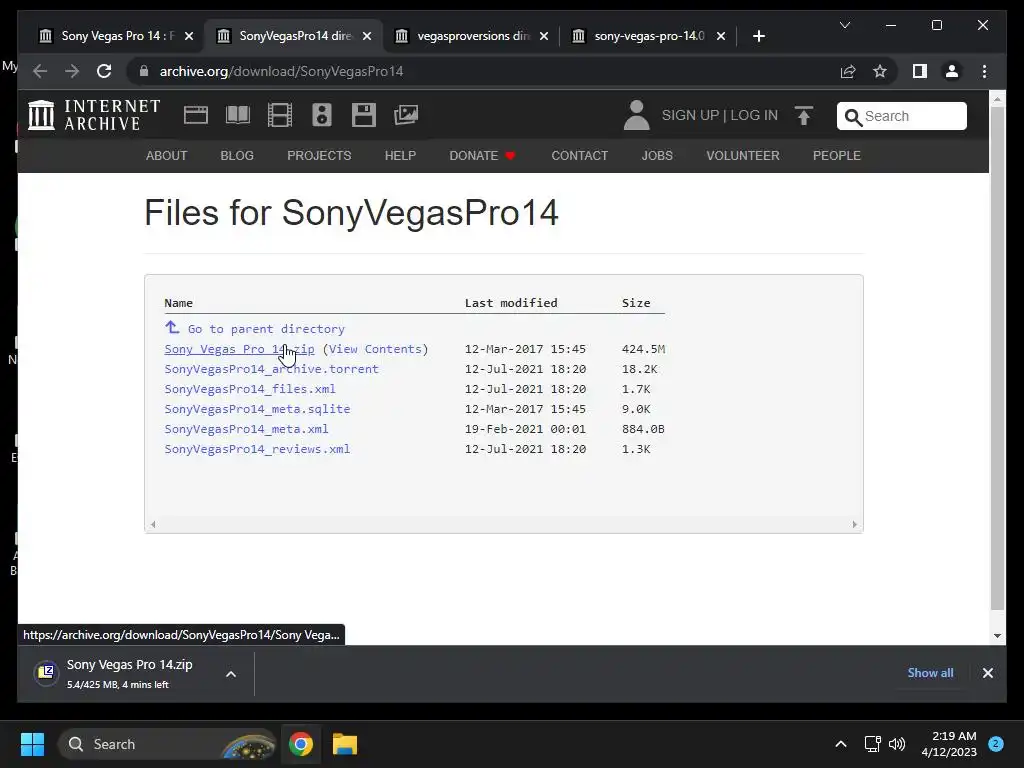The height and width of the screenshot is (768, 1024).
Task: Click the Upload arrow icon
Action: click(804, 116)
